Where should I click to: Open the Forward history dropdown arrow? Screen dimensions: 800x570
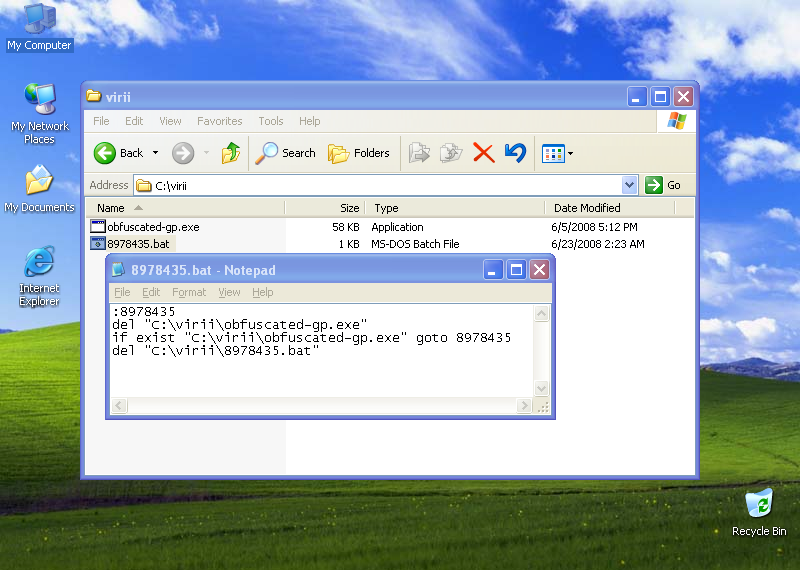[206, 153]
